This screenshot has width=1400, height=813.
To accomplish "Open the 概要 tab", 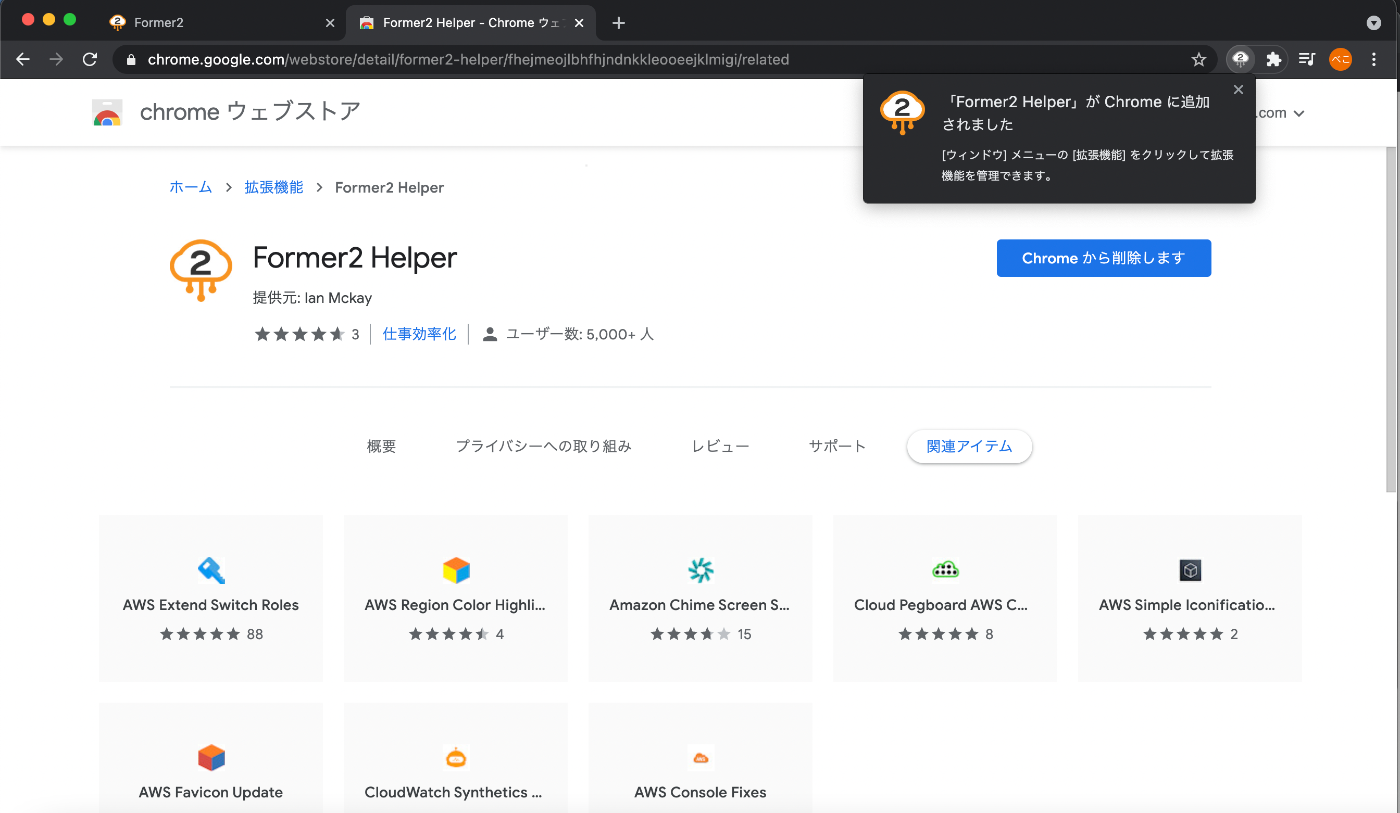I will click(x=382, y=446).
